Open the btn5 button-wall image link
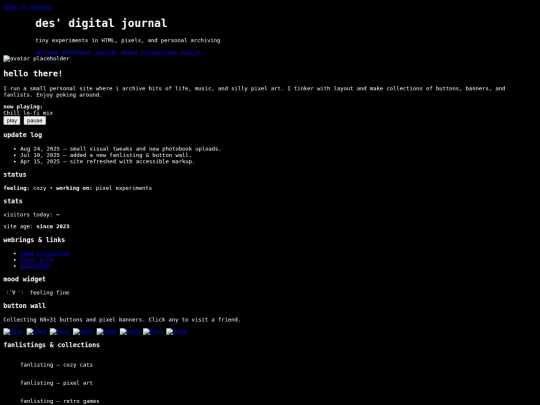The image size is (540, 405). click(106, 332)
